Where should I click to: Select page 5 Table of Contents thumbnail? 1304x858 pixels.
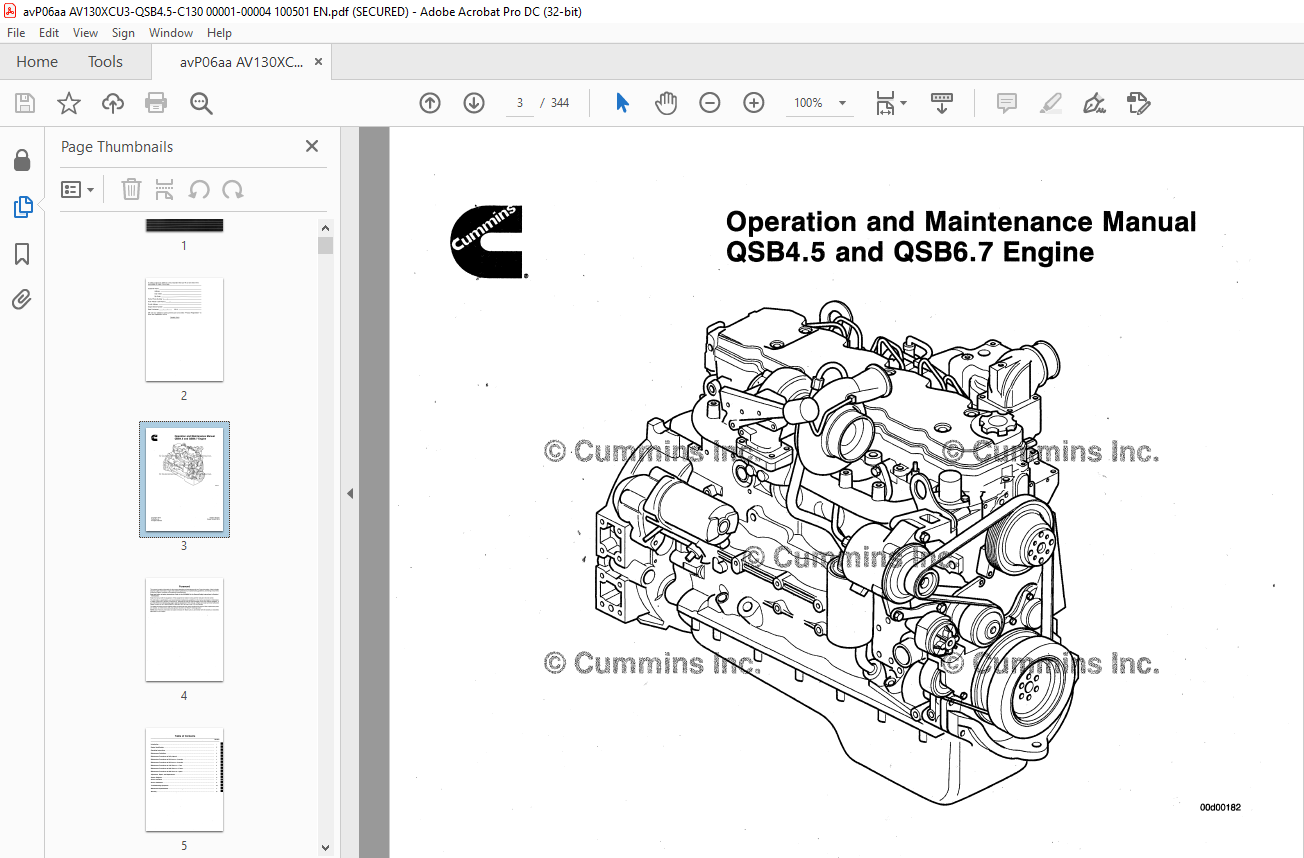tap(184, 779)
